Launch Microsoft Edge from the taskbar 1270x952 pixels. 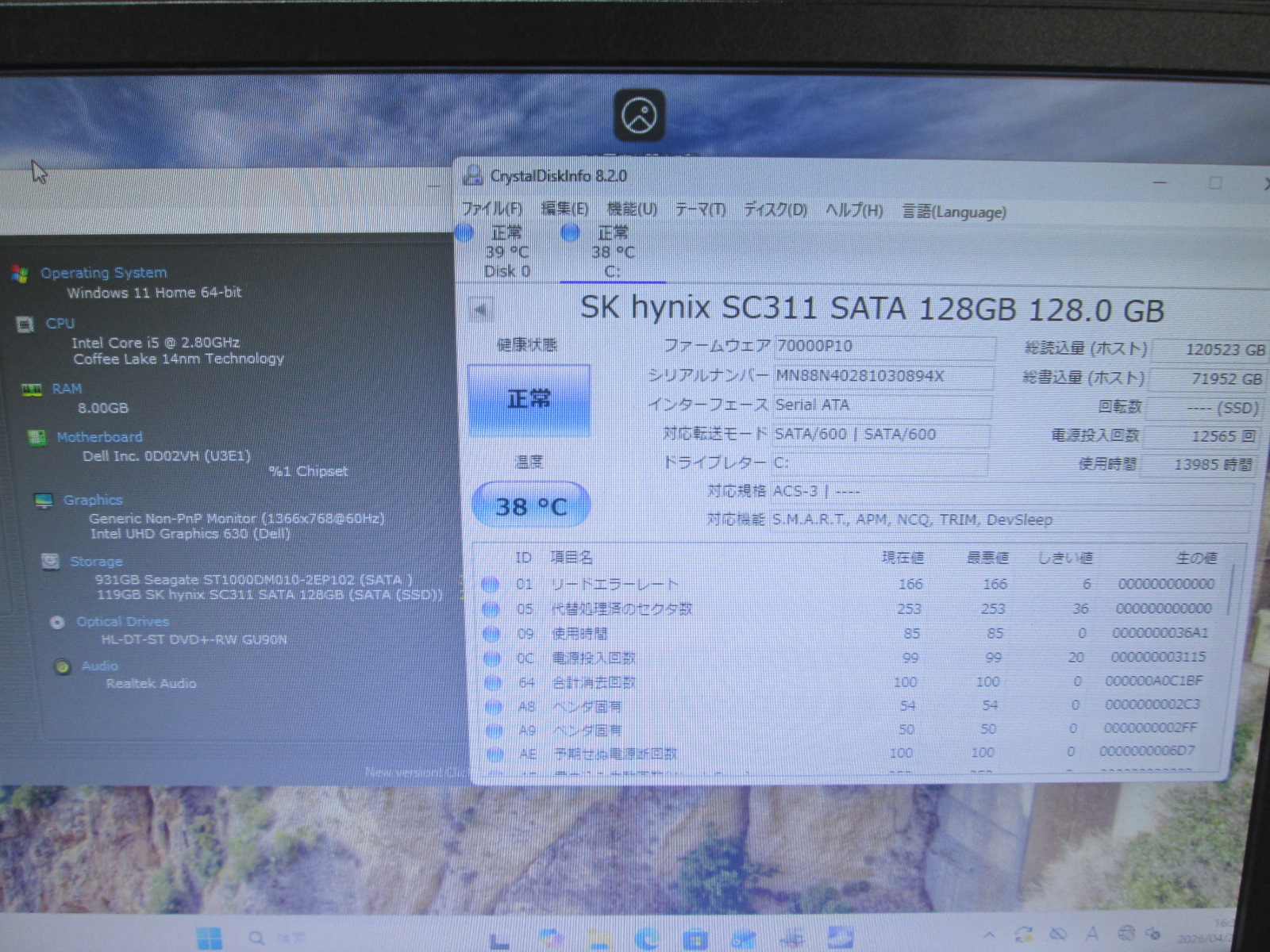(647, 939)
